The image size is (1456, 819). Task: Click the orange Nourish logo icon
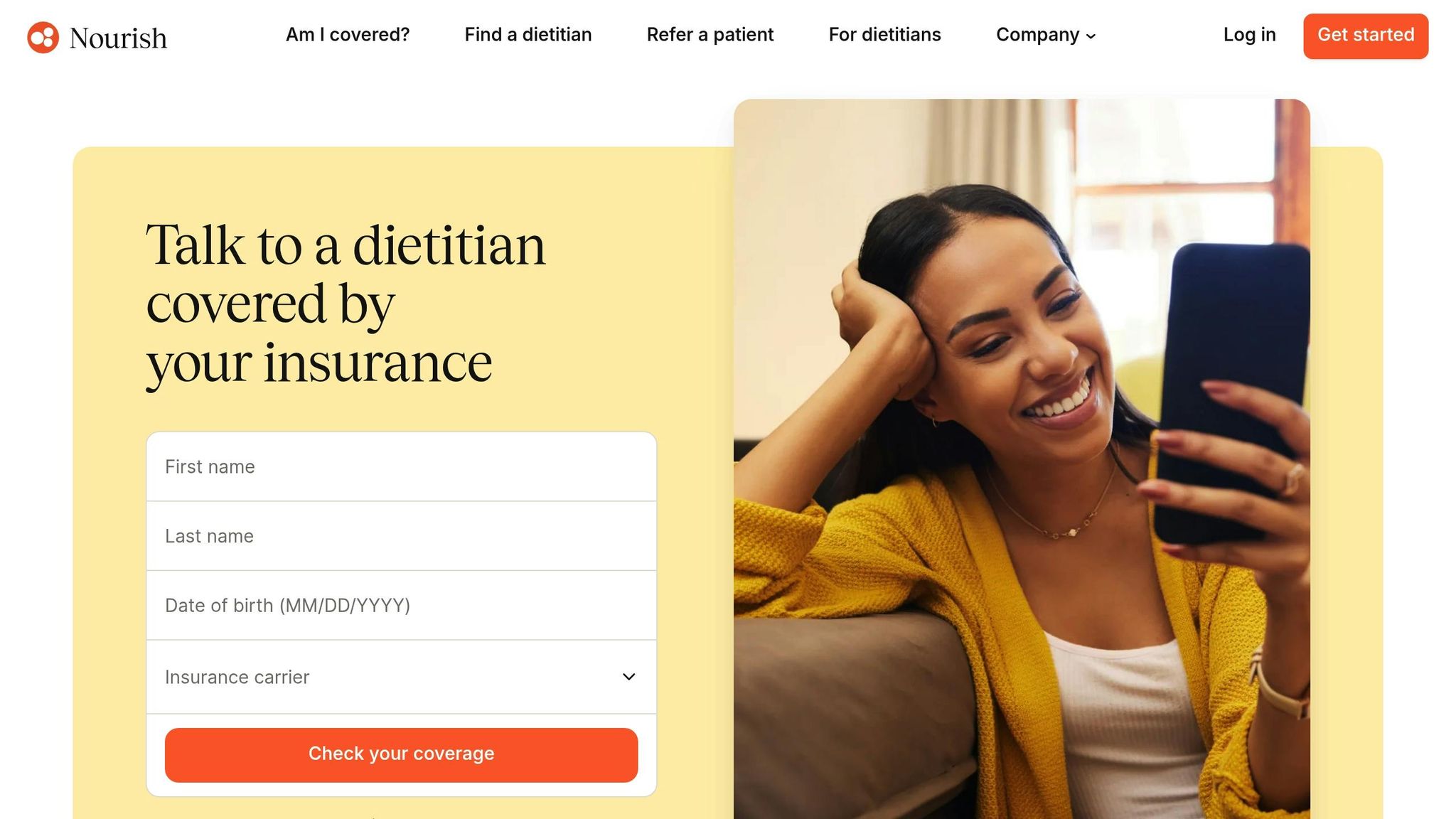pyautogui.click(x=43, y=37)
